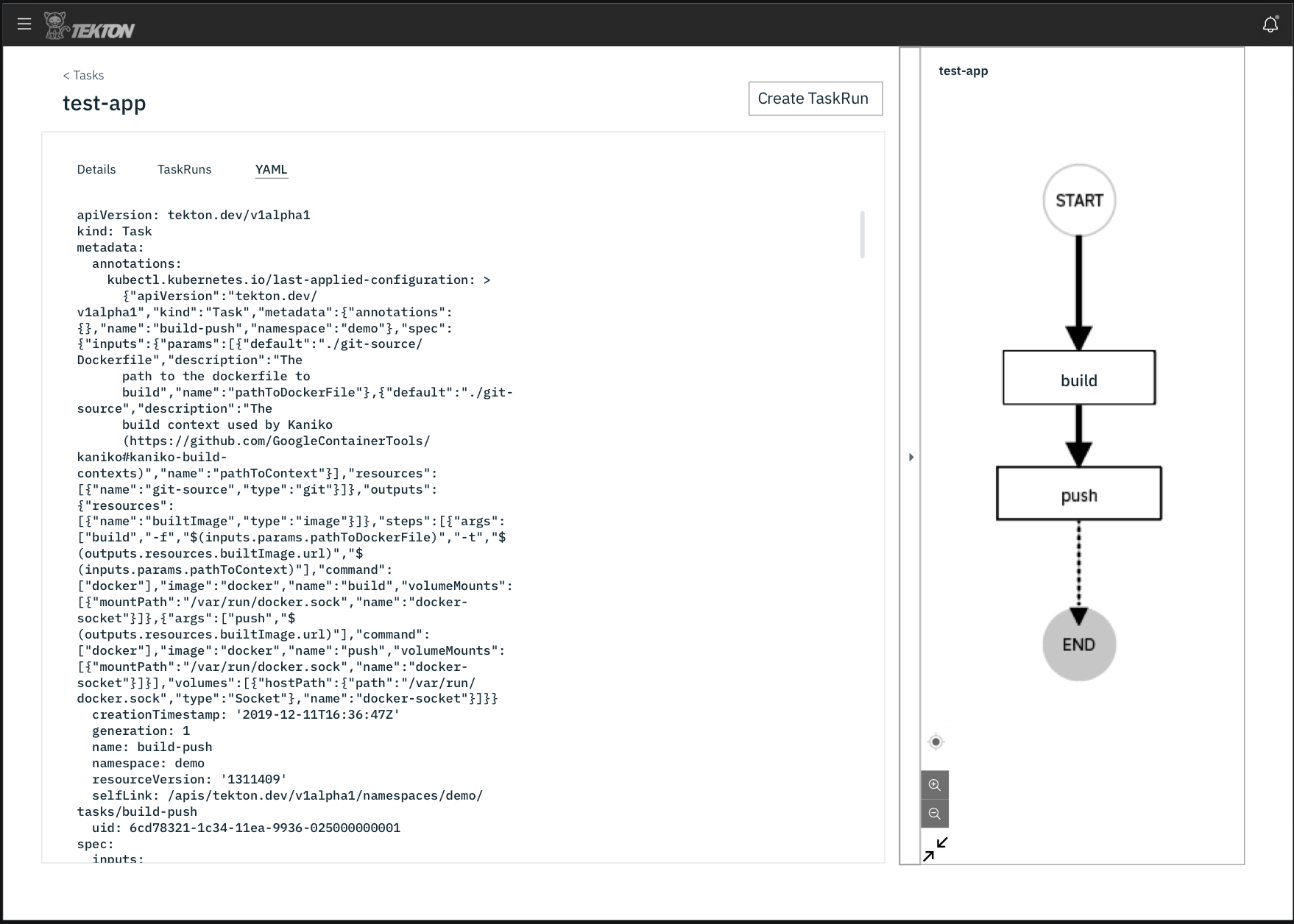Open the TaskRuns tab
The width and height of the screenshot is (1294, 924).
pyautogui.click(x=185, y=169)
